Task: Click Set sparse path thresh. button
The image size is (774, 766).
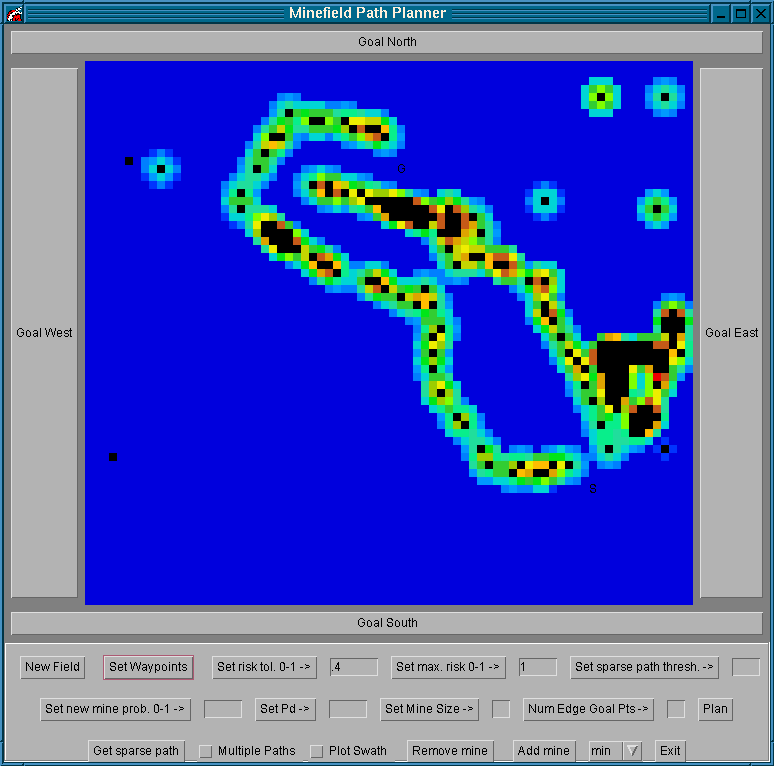Action: coord(644,667)
